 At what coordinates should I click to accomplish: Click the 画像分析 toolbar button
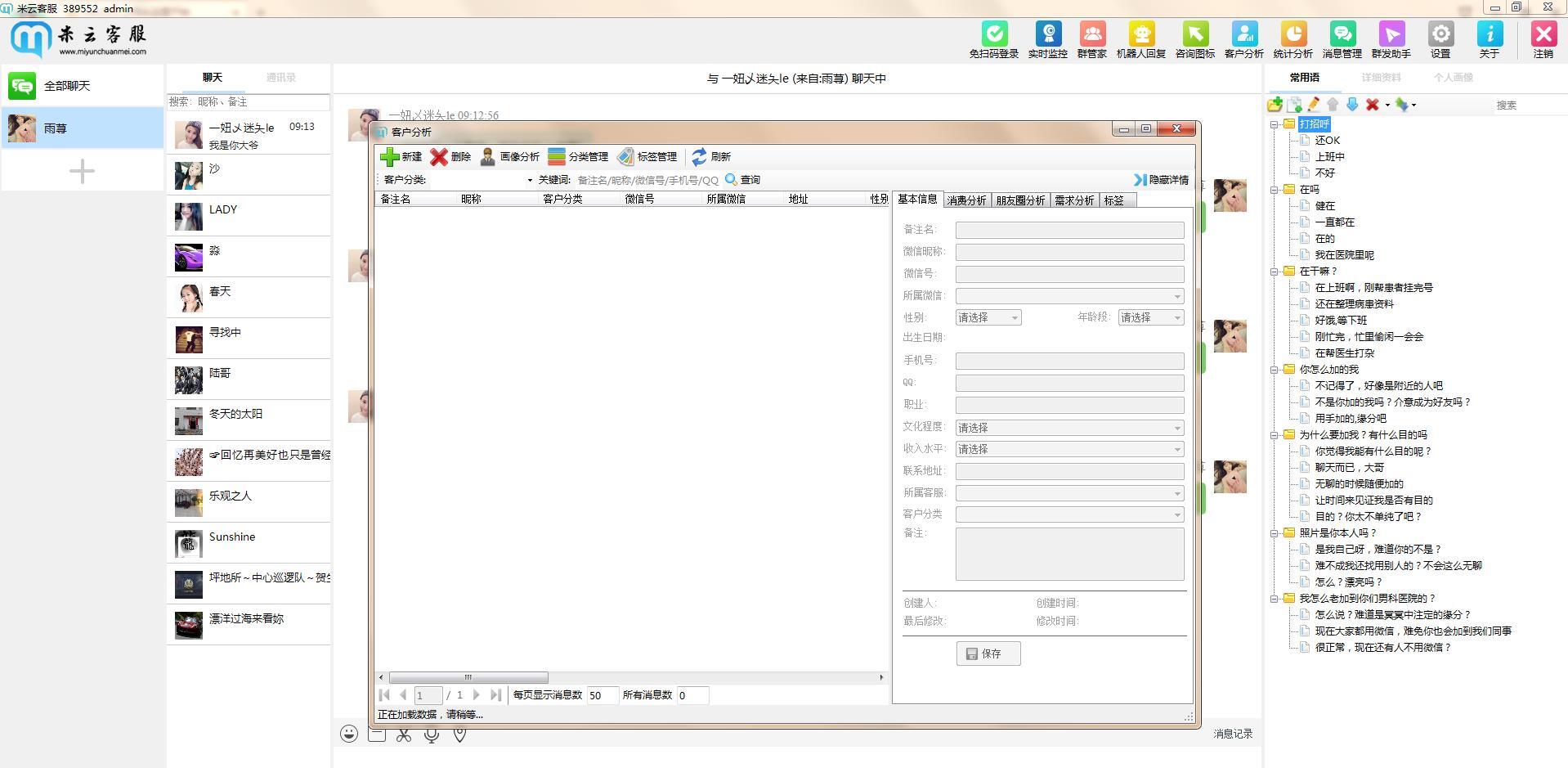point(509,157)
